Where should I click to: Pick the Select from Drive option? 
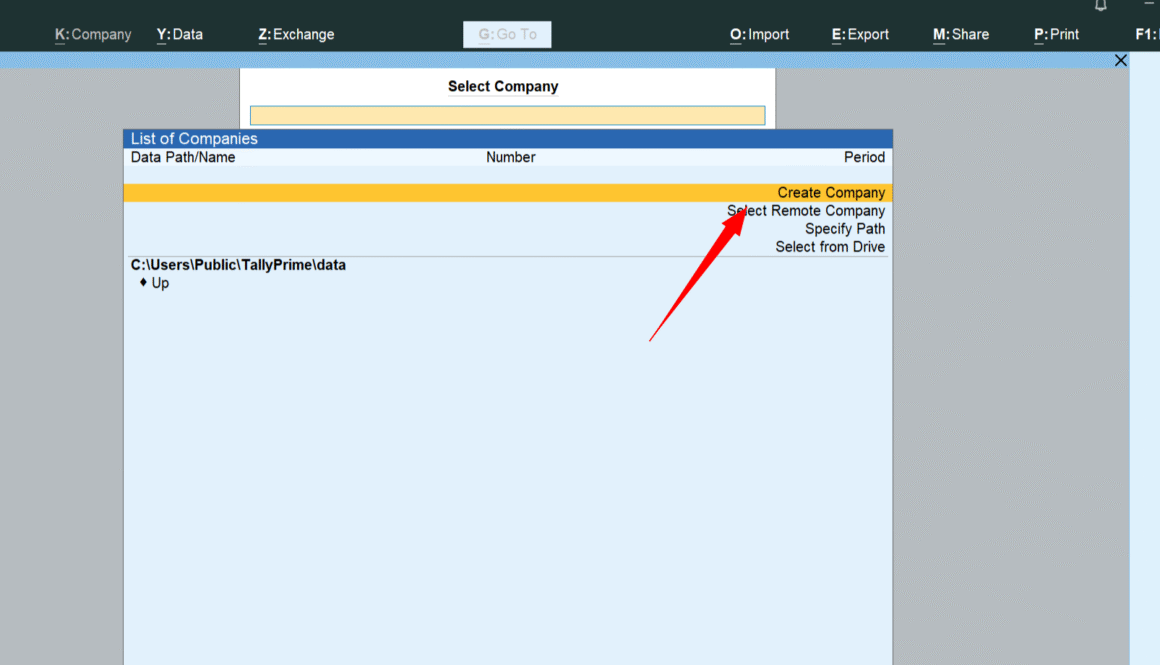pyautogui.click(x=830, y=247)
